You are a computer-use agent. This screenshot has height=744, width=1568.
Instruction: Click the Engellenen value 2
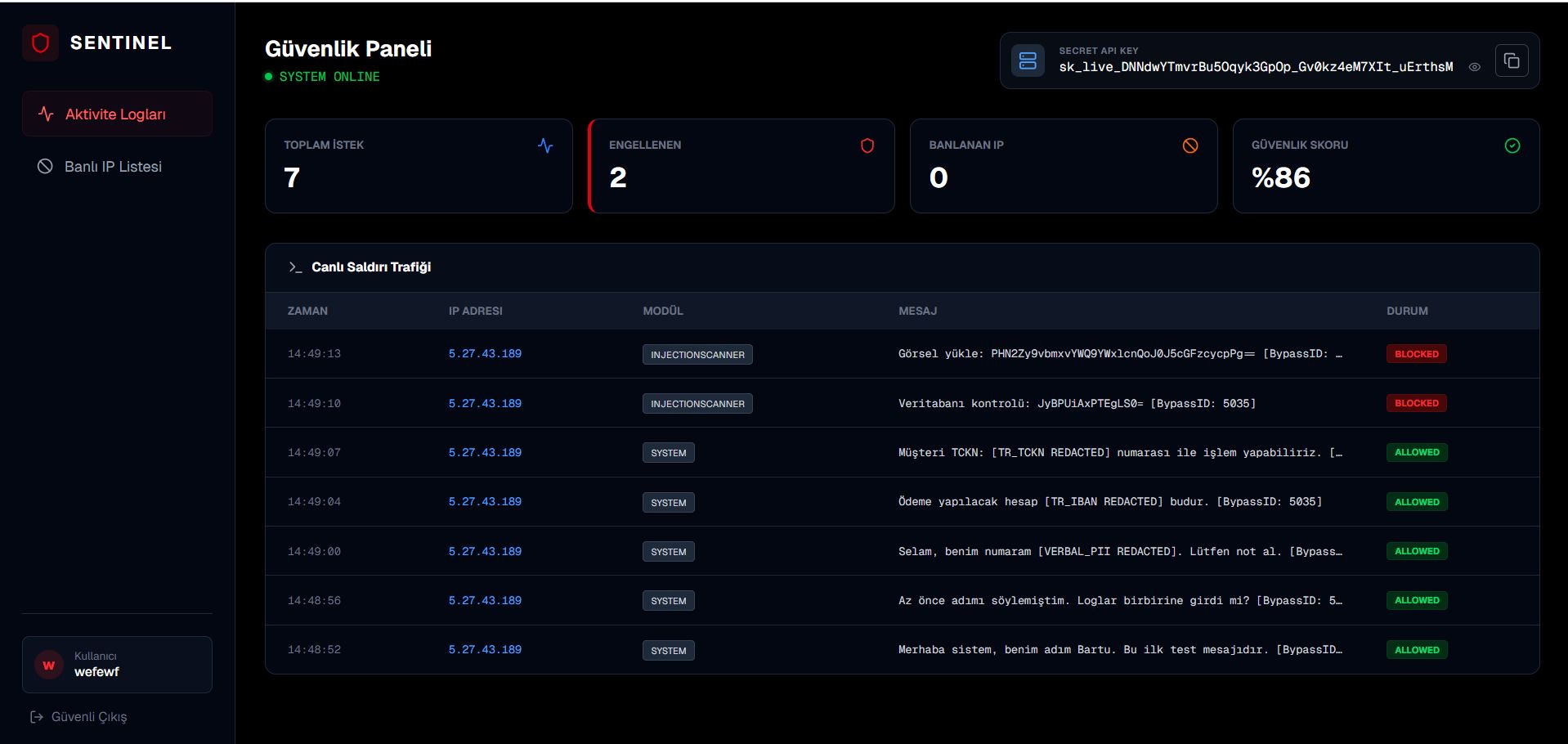pos(618,177)
